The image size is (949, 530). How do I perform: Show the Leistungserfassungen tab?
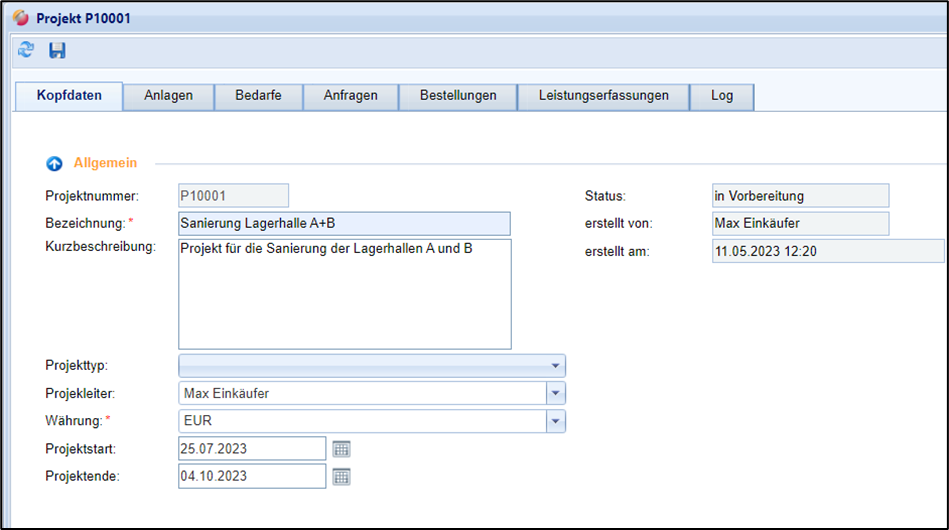click(603, 96)
